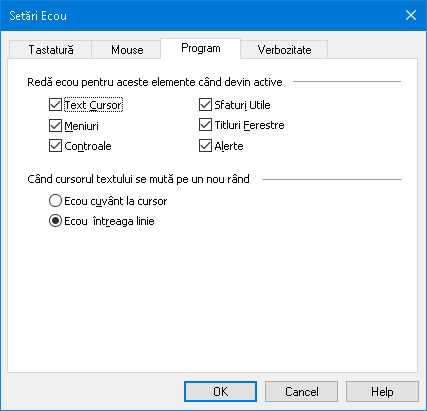Click the 'Redă ecou pentru aceste elemente' group label
427x411 pixels.
pos(155,82)
